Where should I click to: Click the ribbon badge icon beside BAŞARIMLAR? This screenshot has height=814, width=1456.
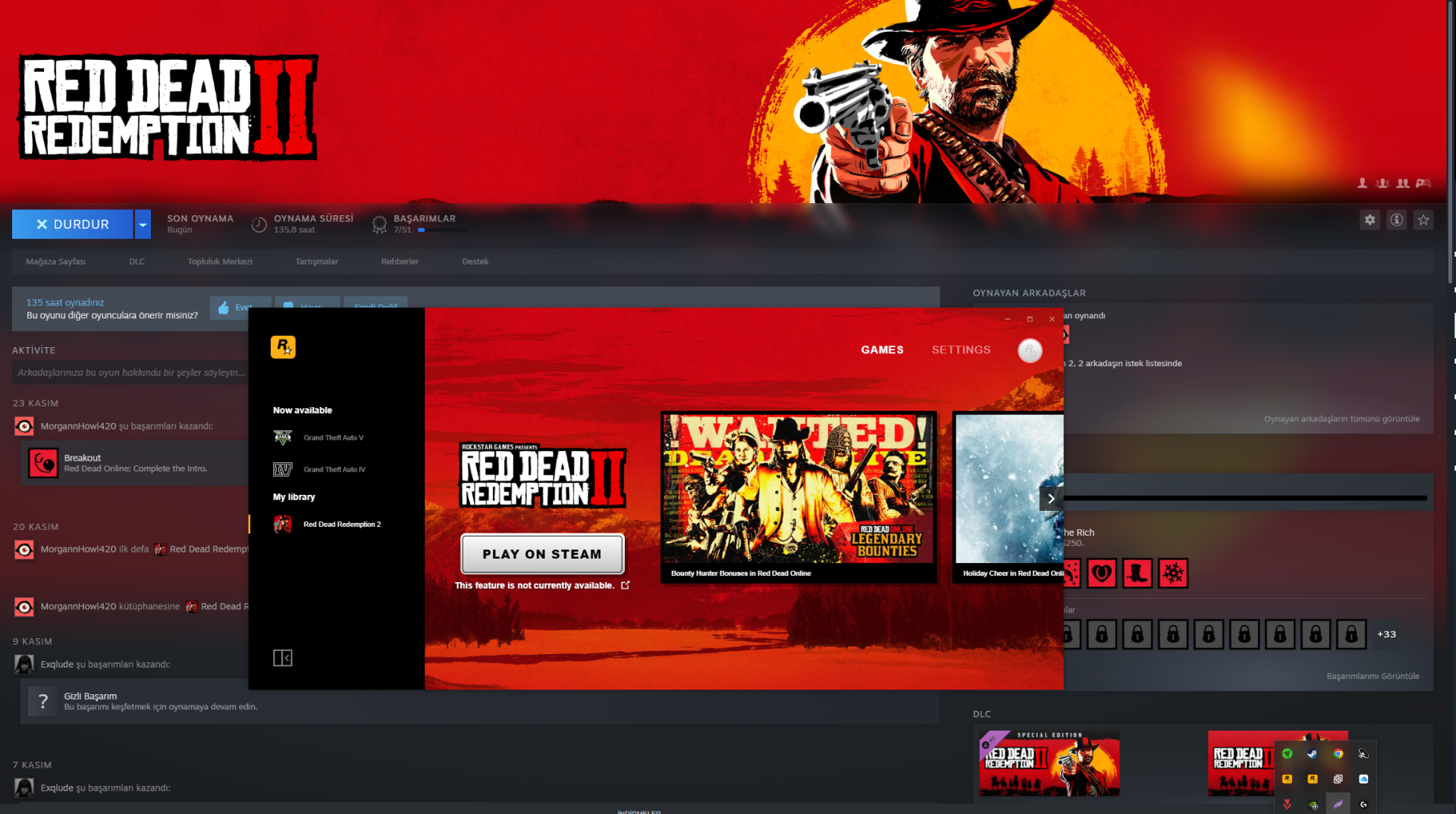[x=379, y=224]
